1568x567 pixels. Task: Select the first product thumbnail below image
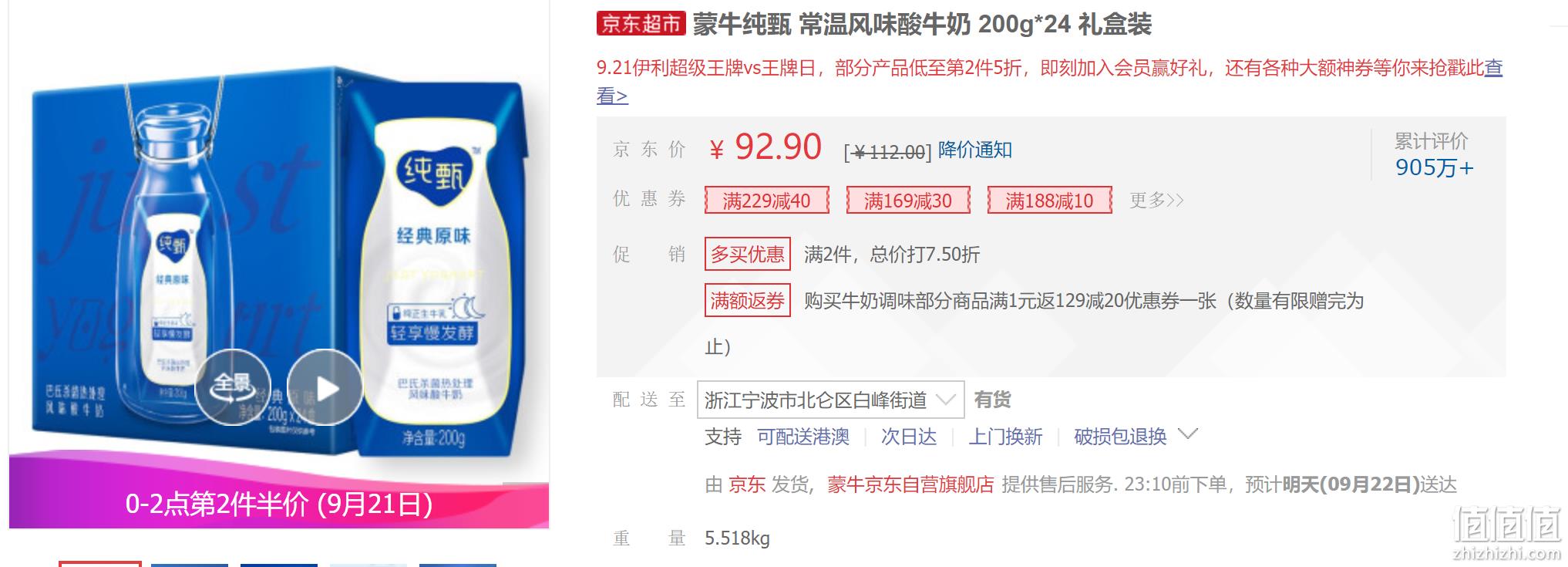(x=100, y=564)
